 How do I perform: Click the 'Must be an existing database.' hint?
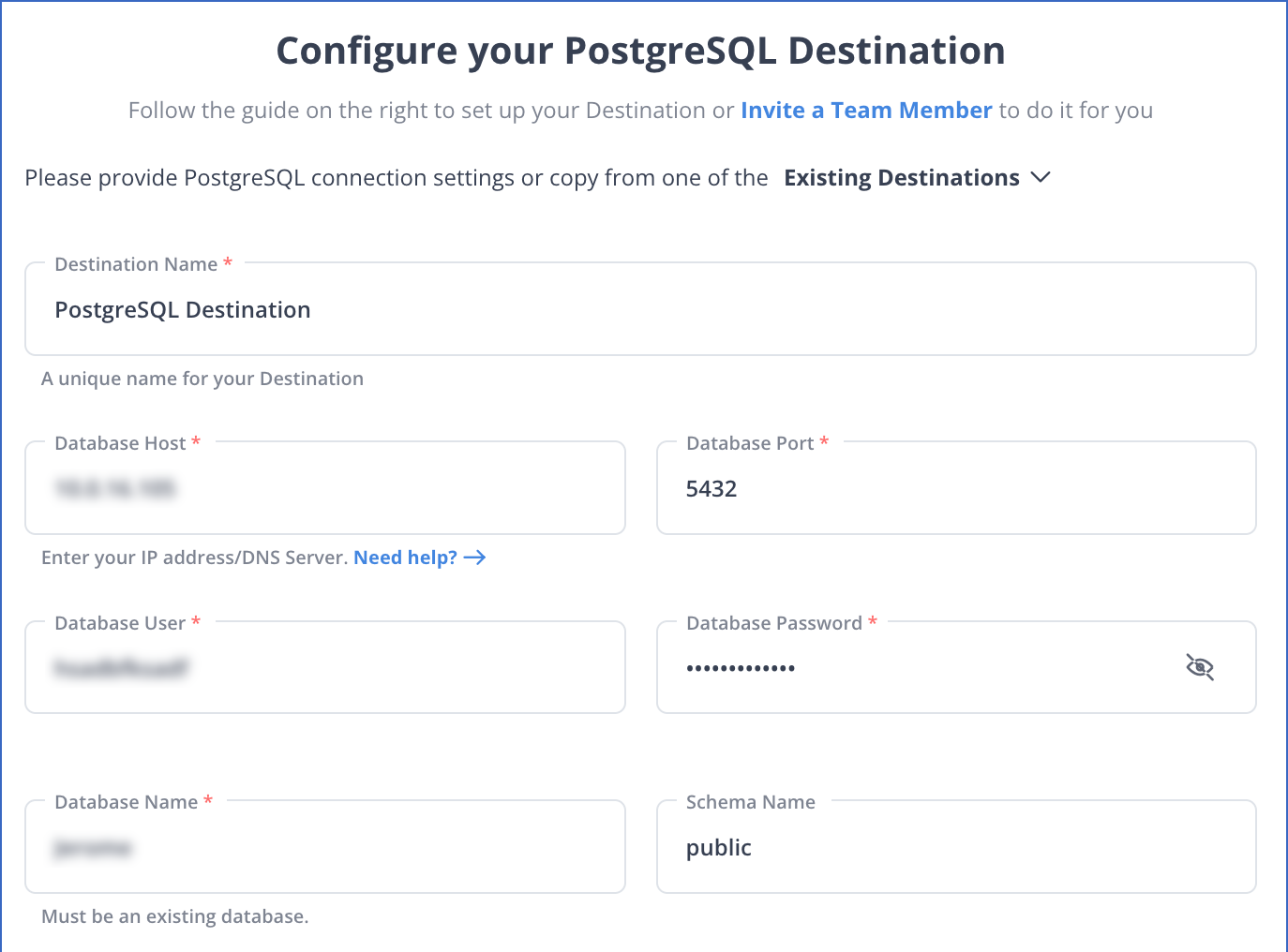click(175, 916)
